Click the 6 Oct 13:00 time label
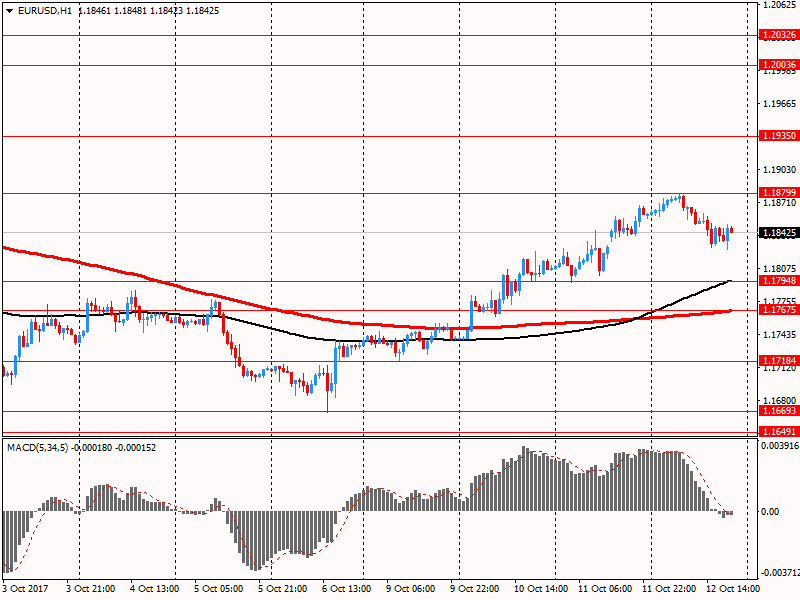 tap(347, 589)
